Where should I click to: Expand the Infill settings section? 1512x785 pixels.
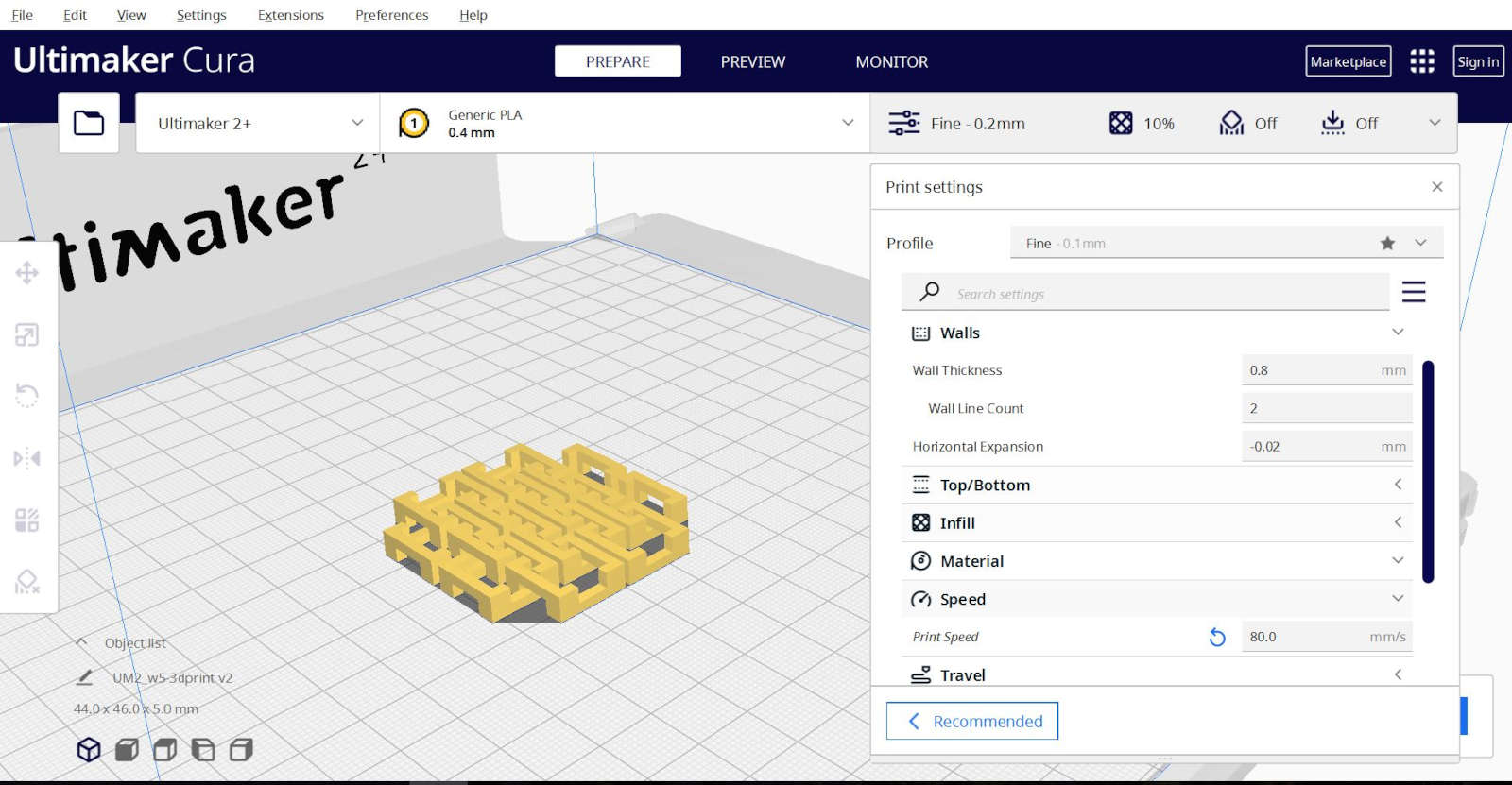pyautogui.click(x=1398, y=522)
